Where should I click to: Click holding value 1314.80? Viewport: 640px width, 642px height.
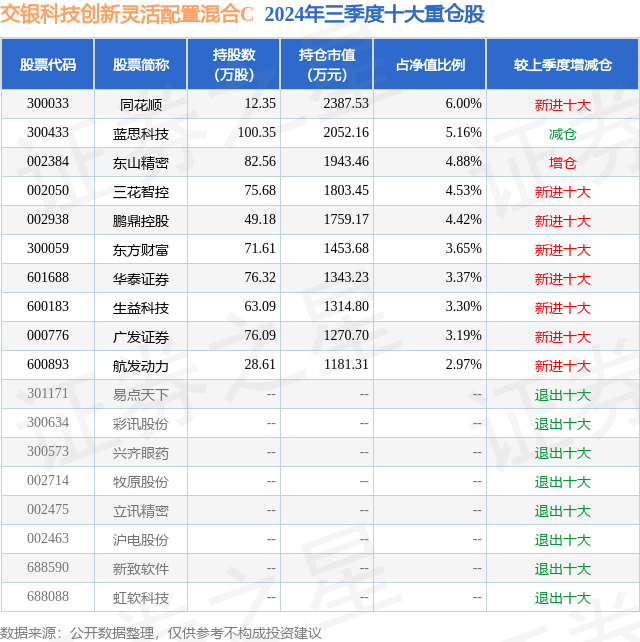346,307
